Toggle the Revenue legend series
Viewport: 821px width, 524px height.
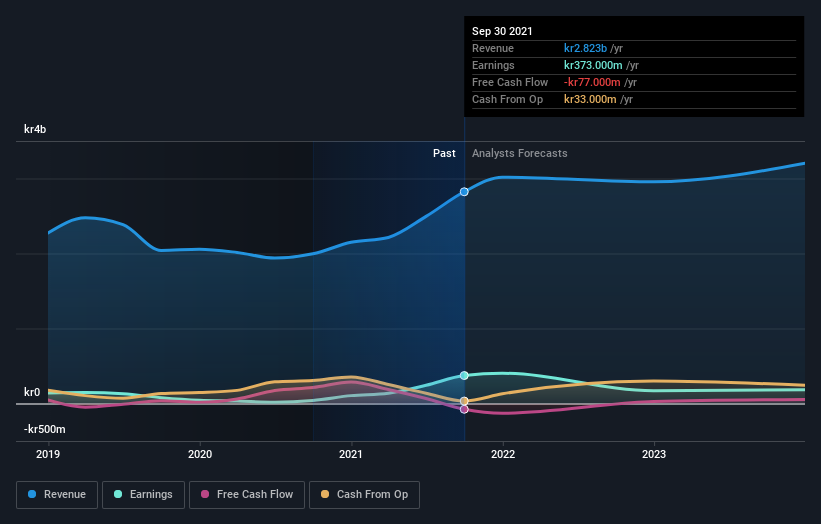57,495
